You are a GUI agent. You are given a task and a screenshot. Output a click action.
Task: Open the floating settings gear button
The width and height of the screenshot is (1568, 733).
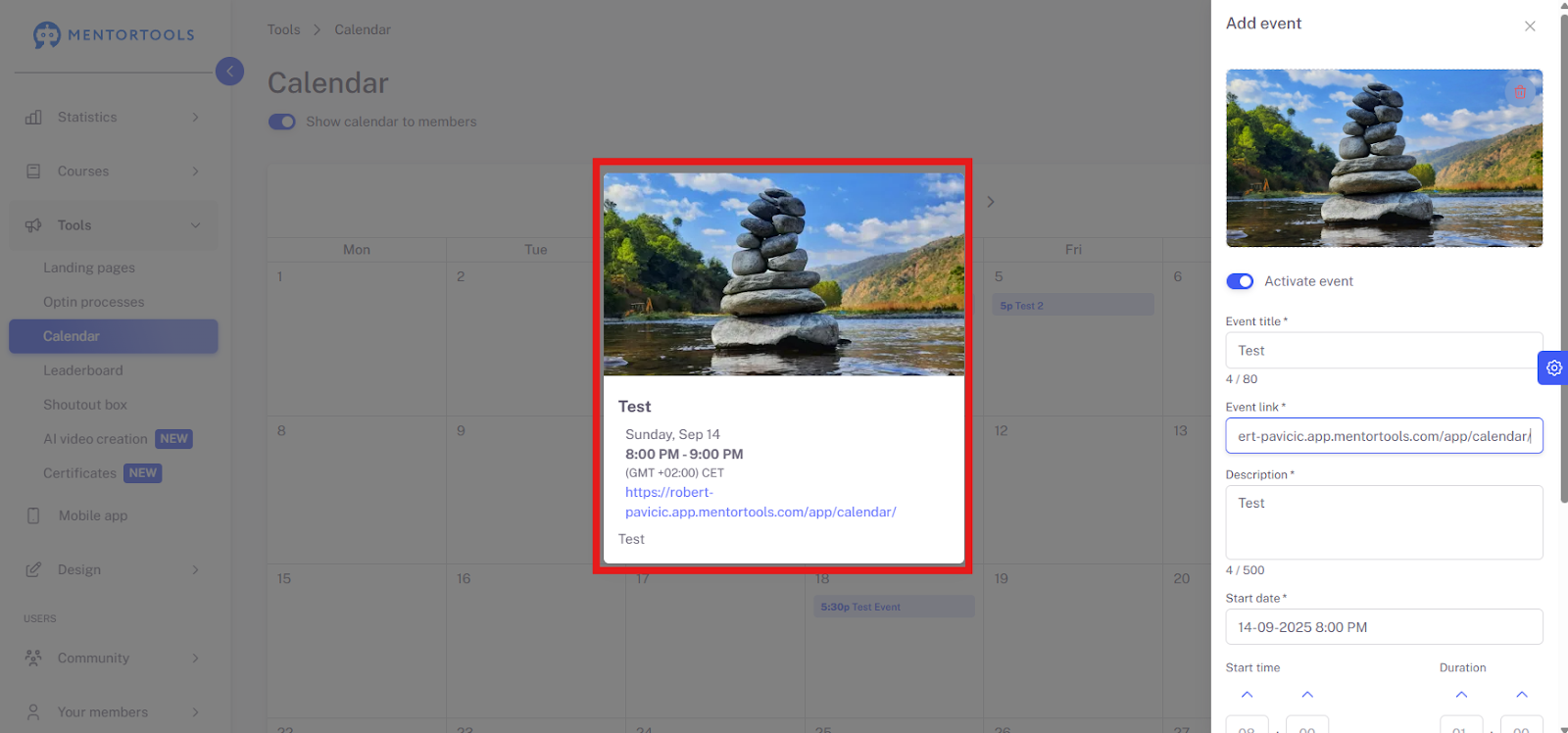[1553, 368]
